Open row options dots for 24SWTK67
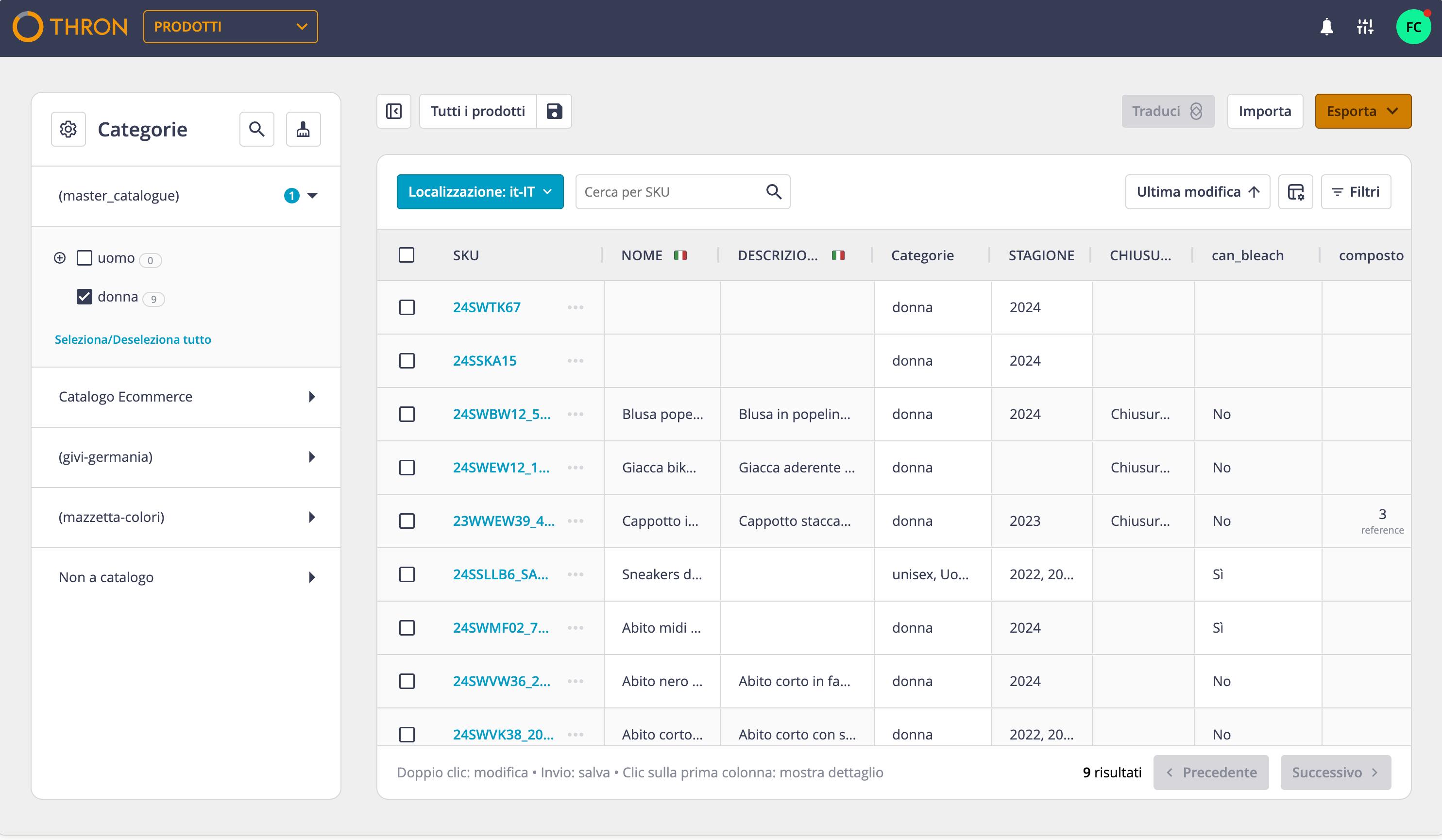 click(x=575, y=307)
